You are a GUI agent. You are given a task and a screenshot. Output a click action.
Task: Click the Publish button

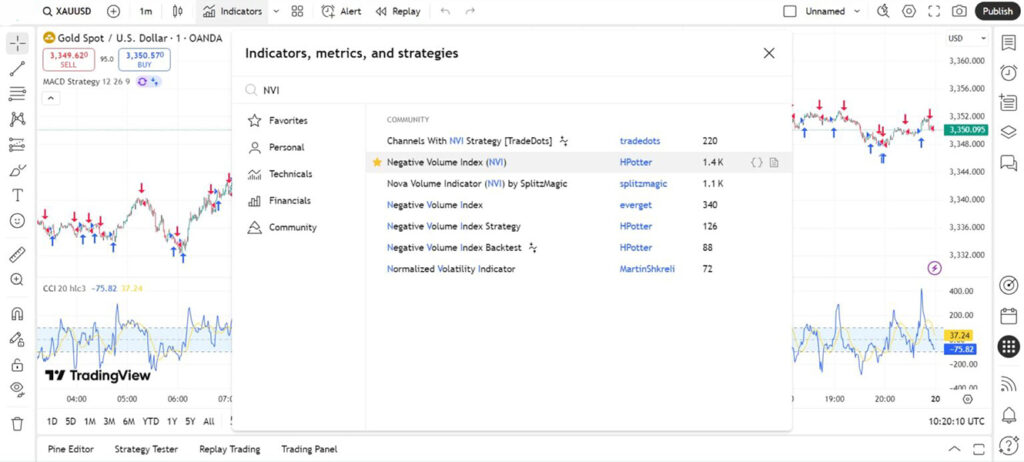(997, 11)
